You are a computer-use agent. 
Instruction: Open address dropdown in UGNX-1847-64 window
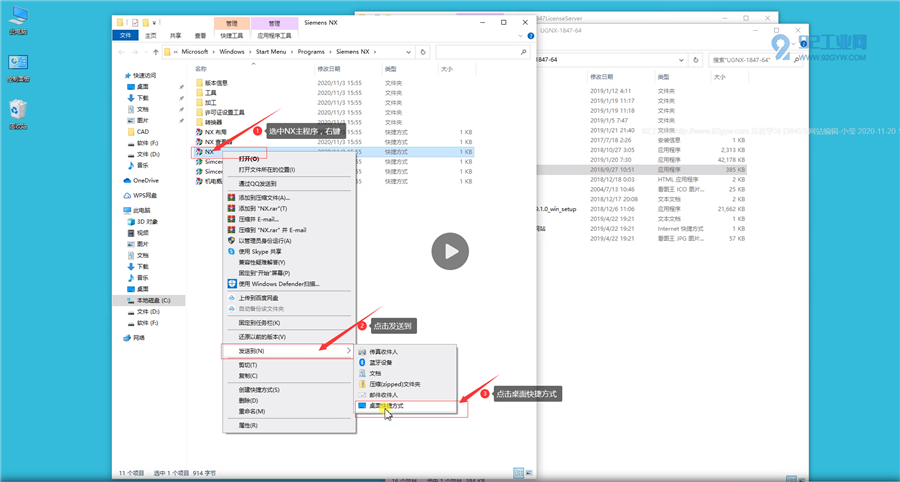[682, 60]
